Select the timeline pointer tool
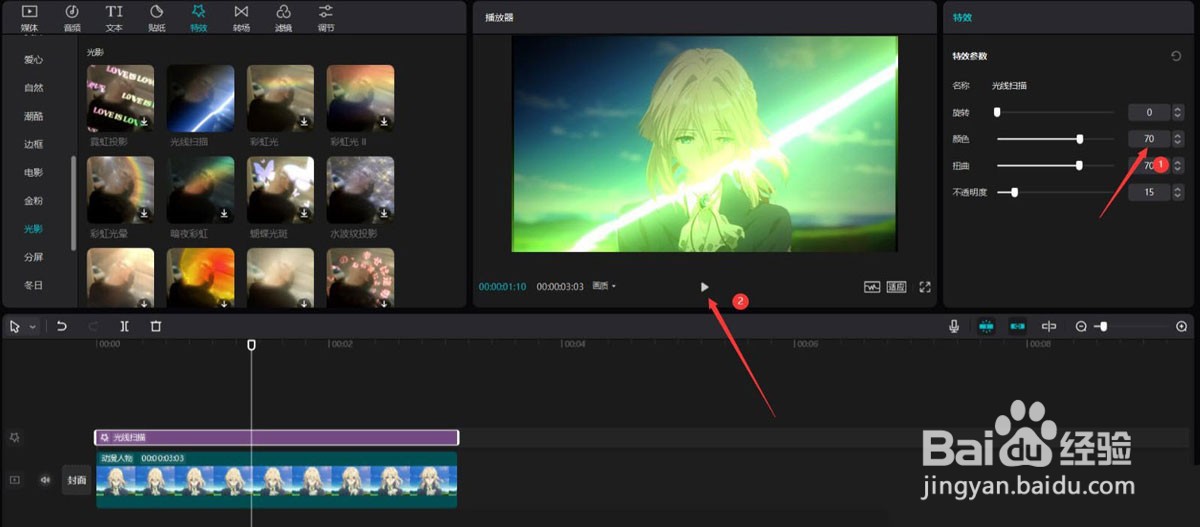 click(x=16, y=326)
